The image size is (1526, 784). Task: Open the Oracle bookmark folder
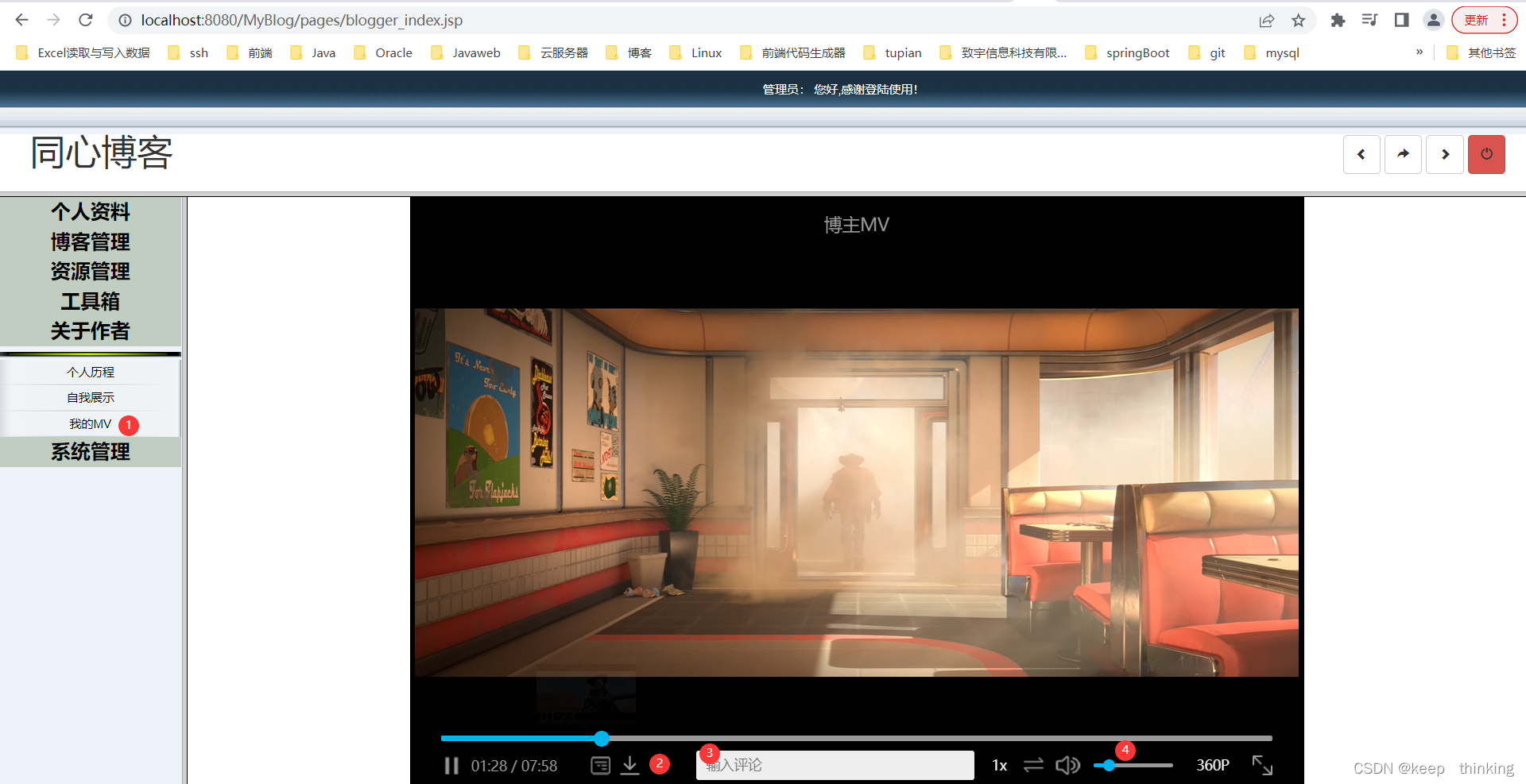coord(383,52)
